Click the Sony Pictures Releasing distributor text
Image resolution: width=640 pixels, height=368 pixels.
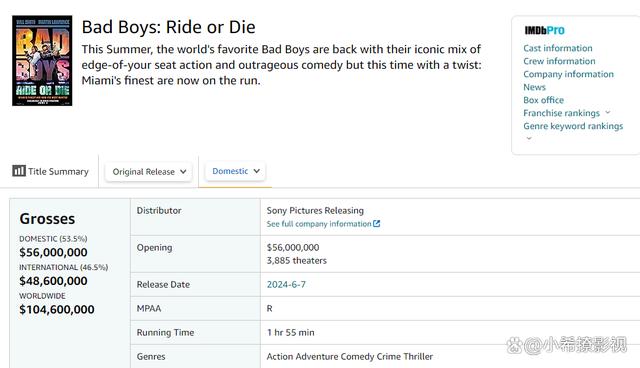click(315, 211)
